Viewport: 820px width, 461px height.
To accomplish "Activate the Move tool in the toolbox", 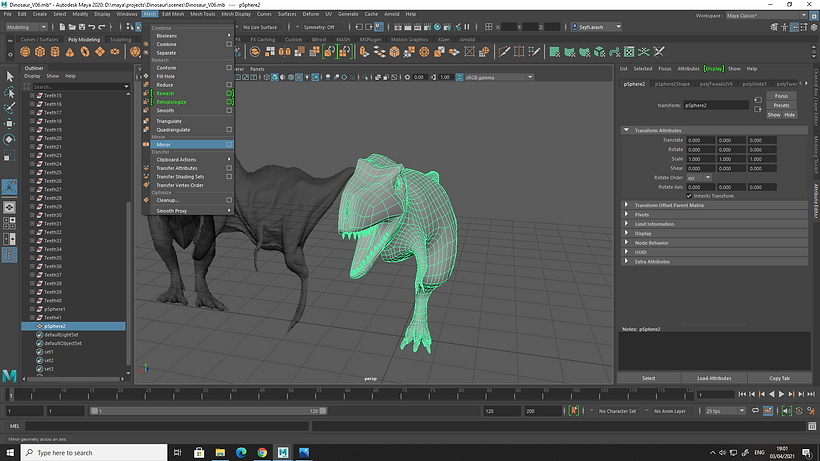I will 9,123.
